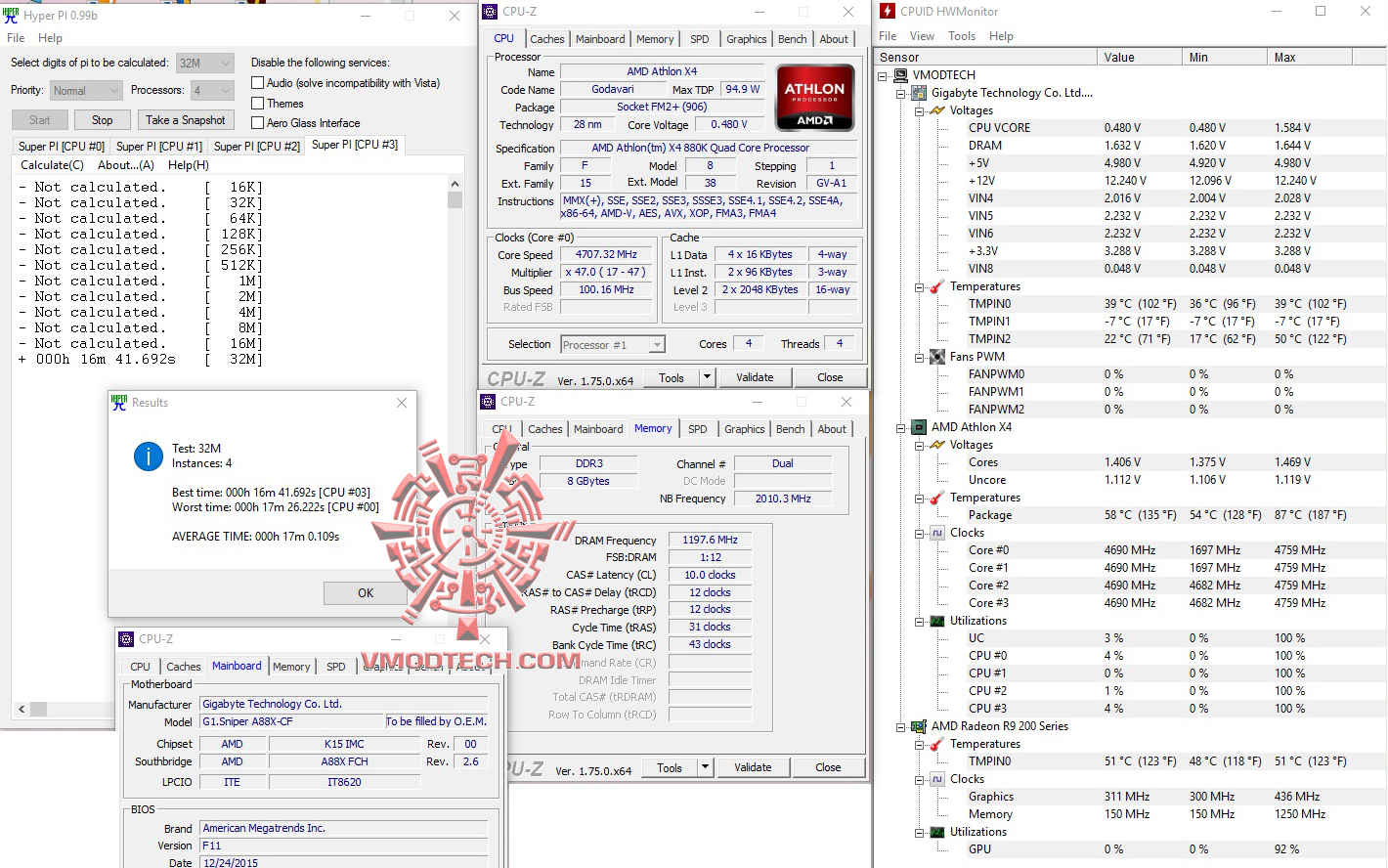Collapse the Fans PWM tree node

pos(919,357)
